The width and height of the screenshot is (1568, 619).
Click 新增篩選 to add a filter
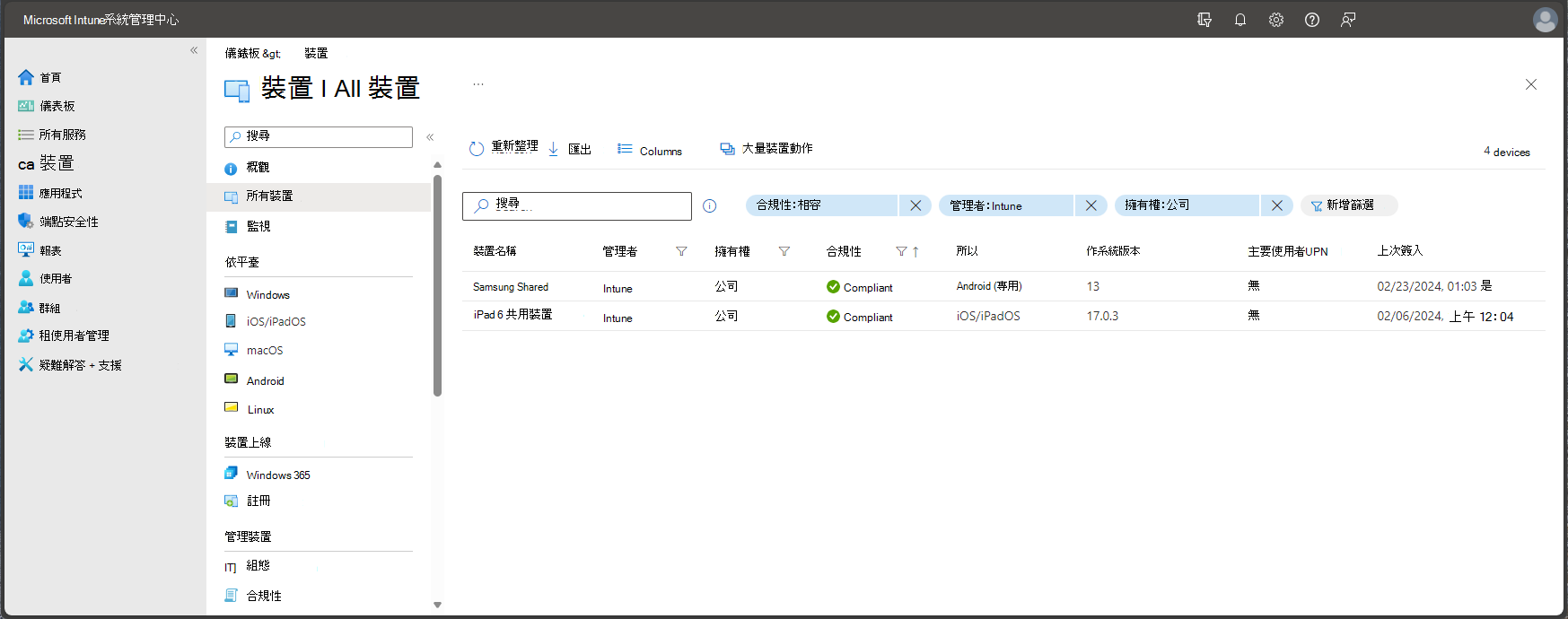click(1349, 205)
